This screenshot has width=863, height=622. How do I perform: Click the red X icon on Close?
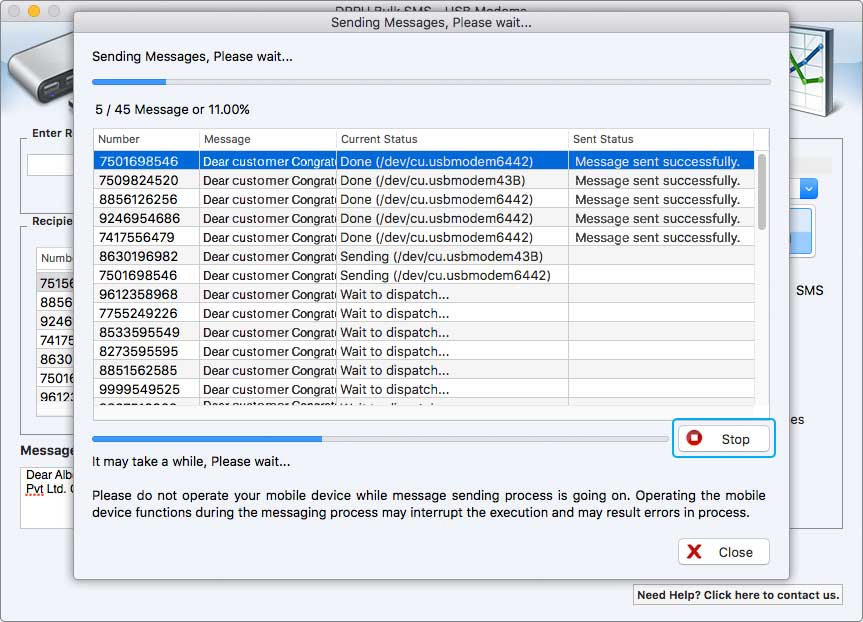pos(694,552)
